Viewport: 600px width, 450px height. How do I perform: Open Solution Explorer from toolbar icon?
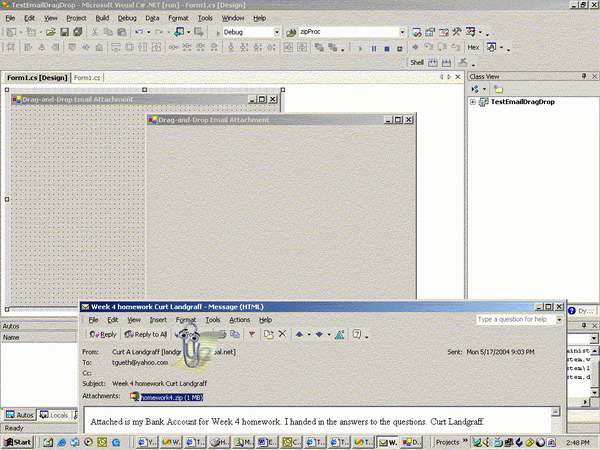pos(417,33)
